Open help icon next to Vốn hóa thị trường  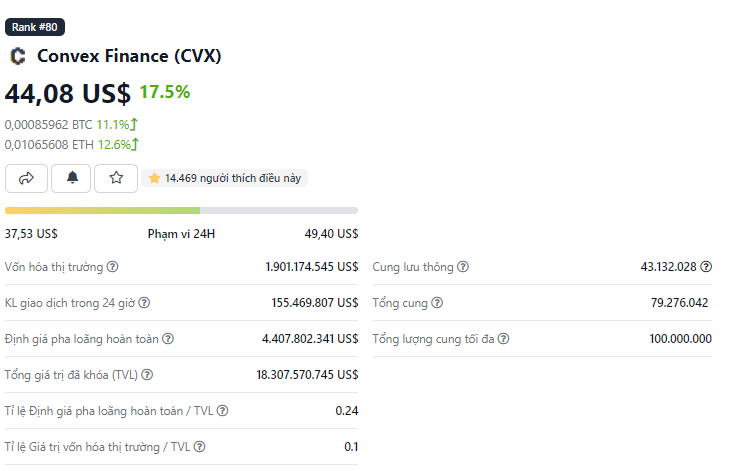coord(112,267)
